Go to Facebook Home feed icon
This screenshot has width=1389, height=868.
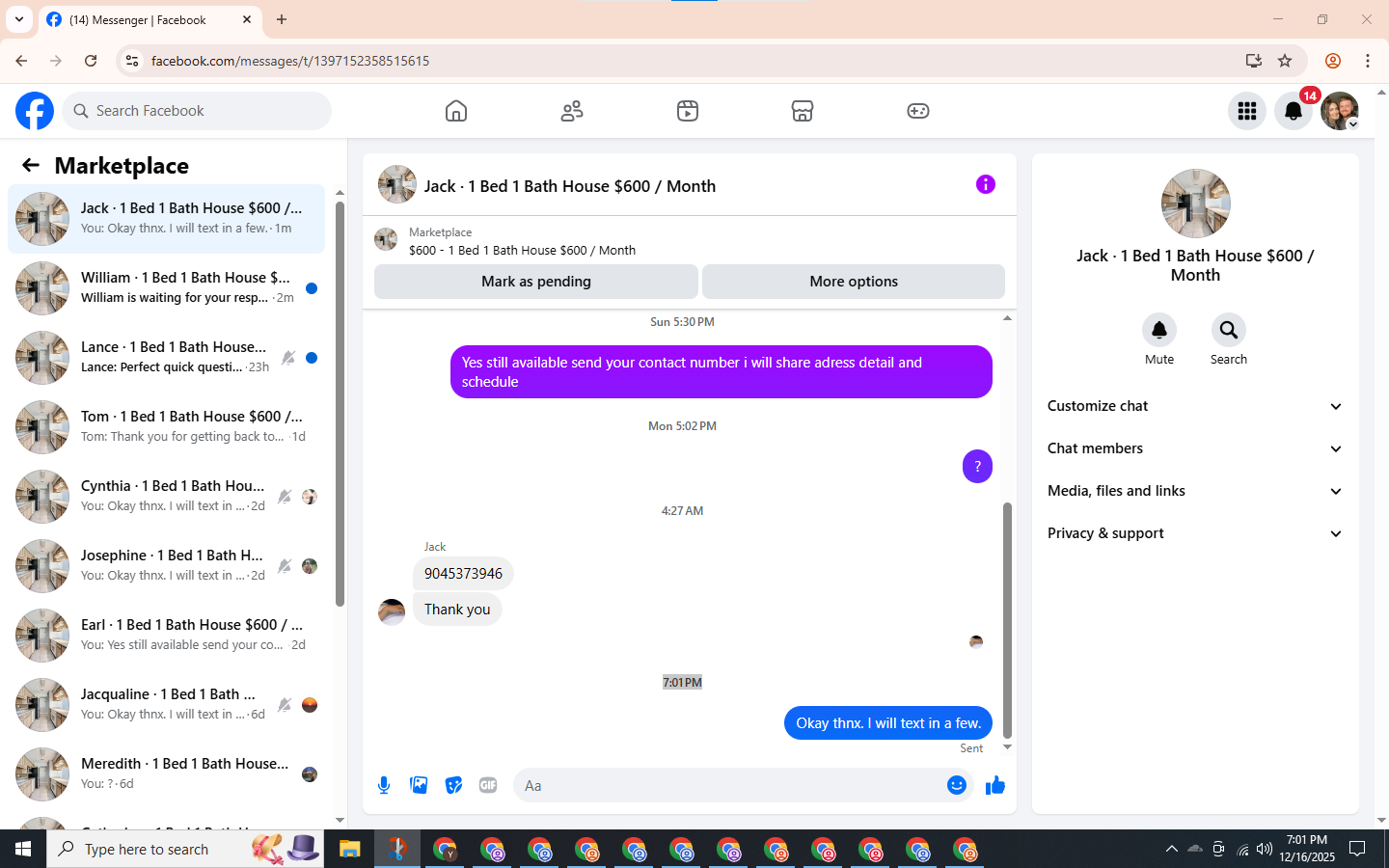[x=456, y=111]
